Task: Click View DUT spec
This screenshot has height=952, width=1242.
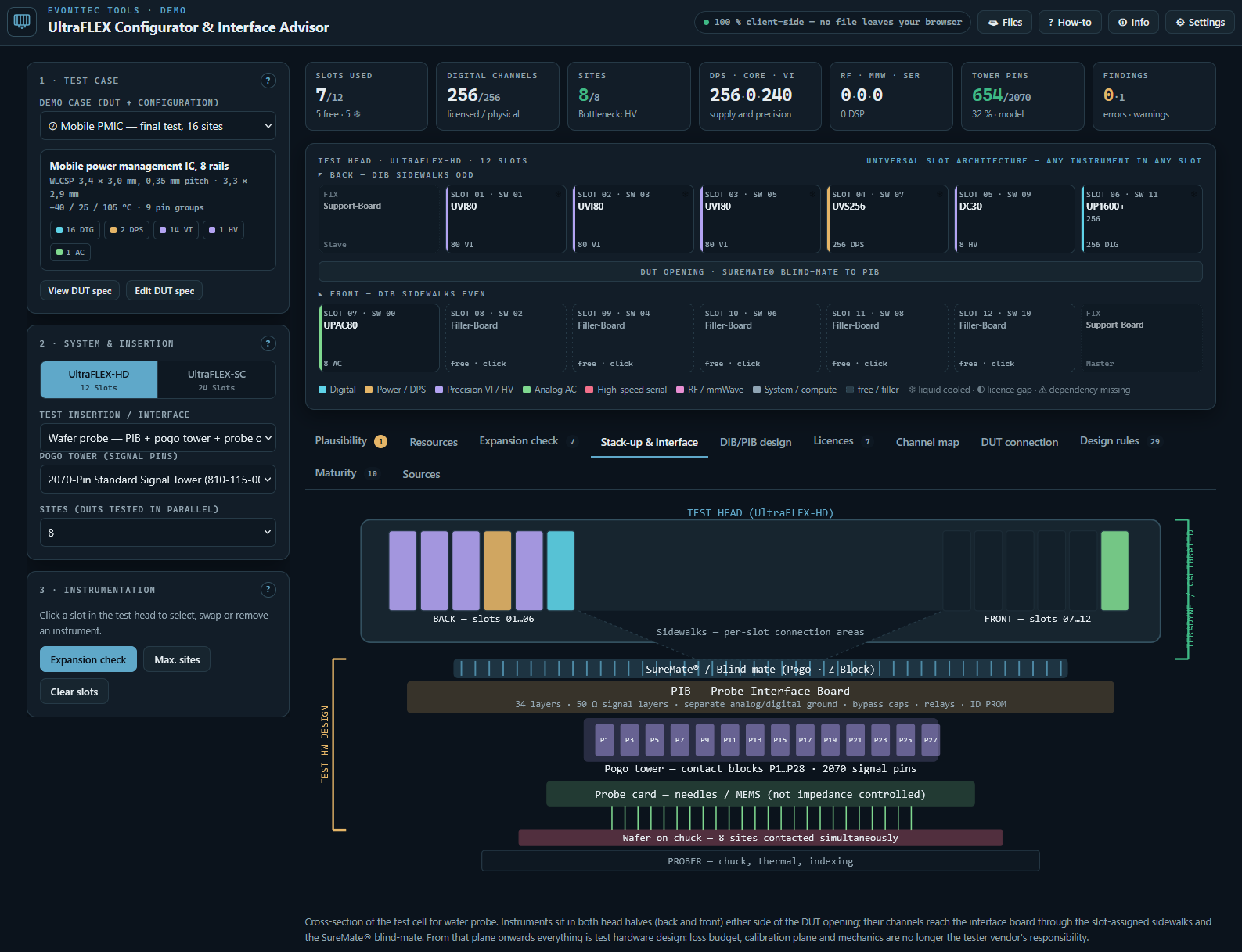Action: click(x=80, y=290)
